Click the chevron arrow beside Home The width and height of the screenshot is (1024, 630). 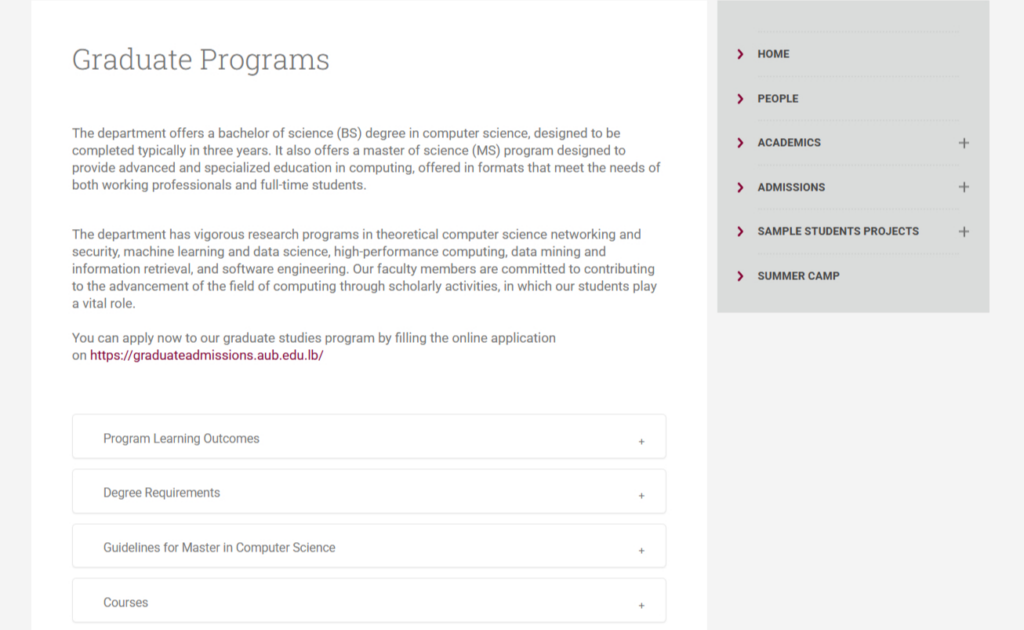click(740, 54)
